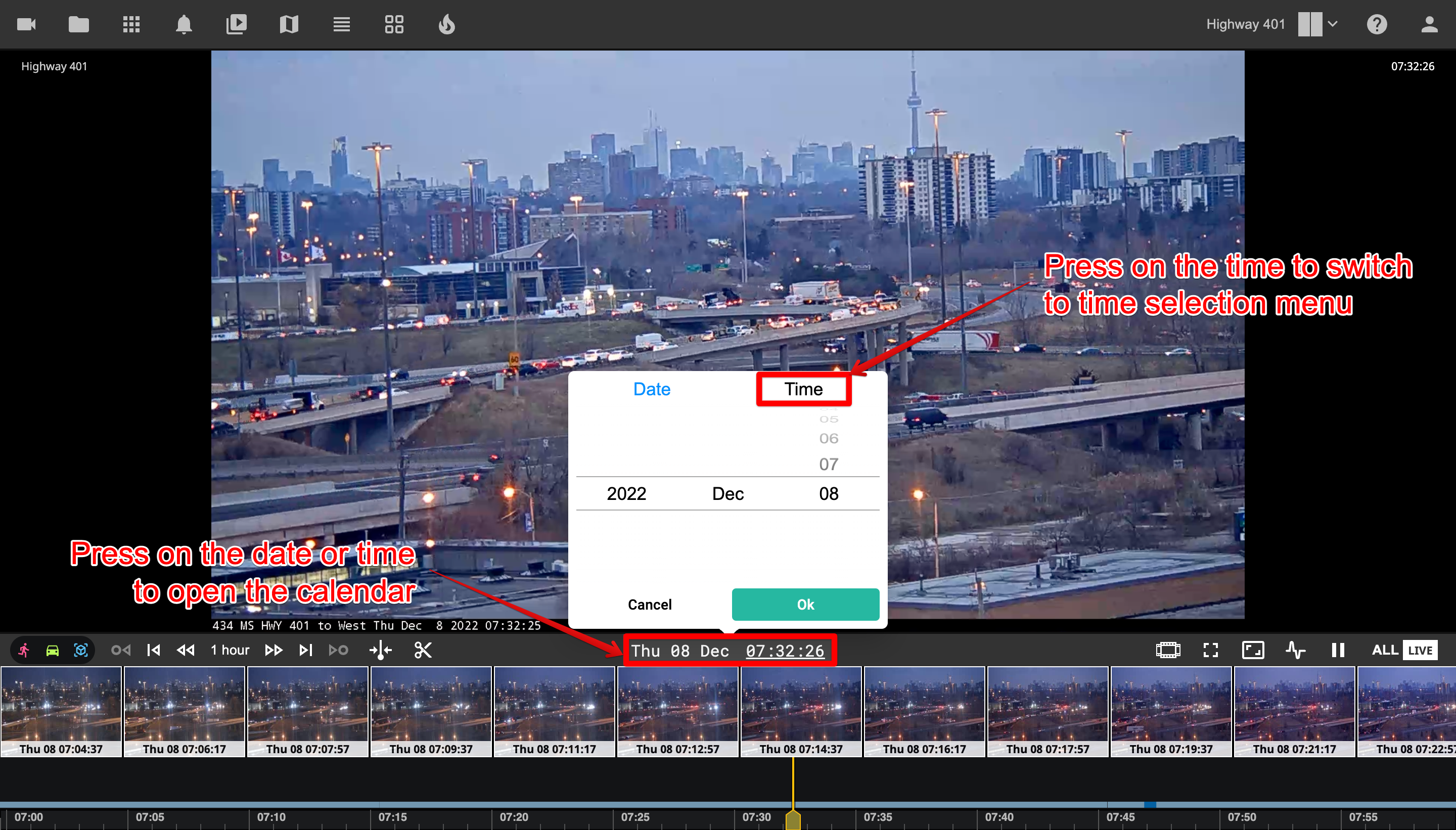This screenshot has width=1456, height=830.
Task: Switch to the Date tab
Action: 652,389
